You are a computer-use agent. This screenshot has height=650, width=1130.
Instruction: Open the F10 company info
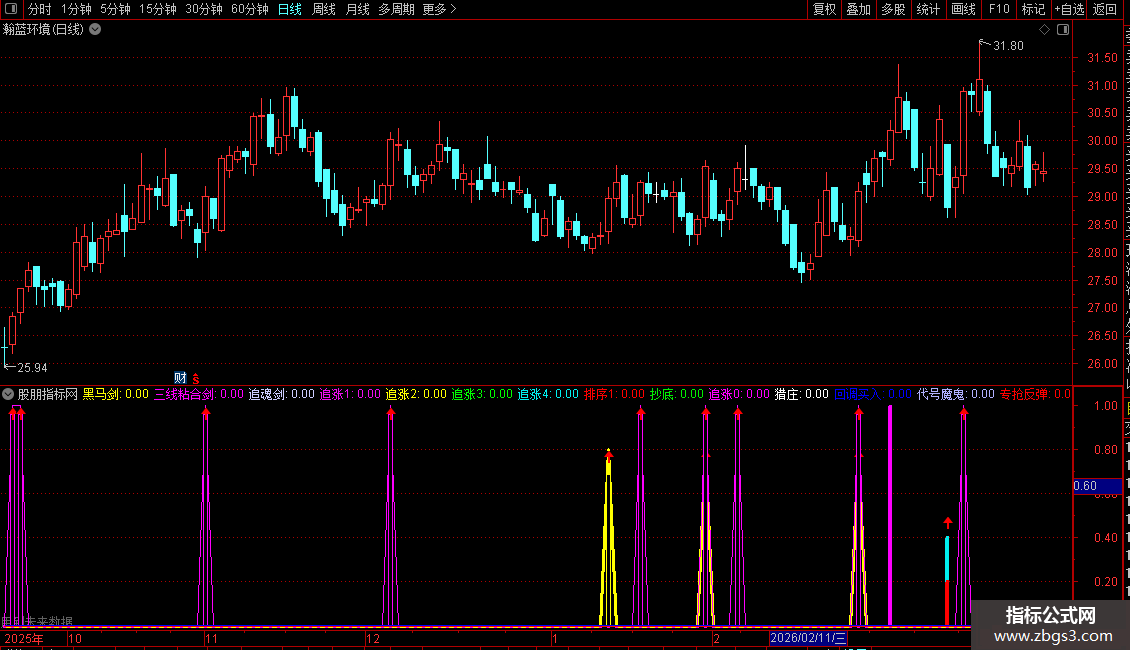point(999,9)
